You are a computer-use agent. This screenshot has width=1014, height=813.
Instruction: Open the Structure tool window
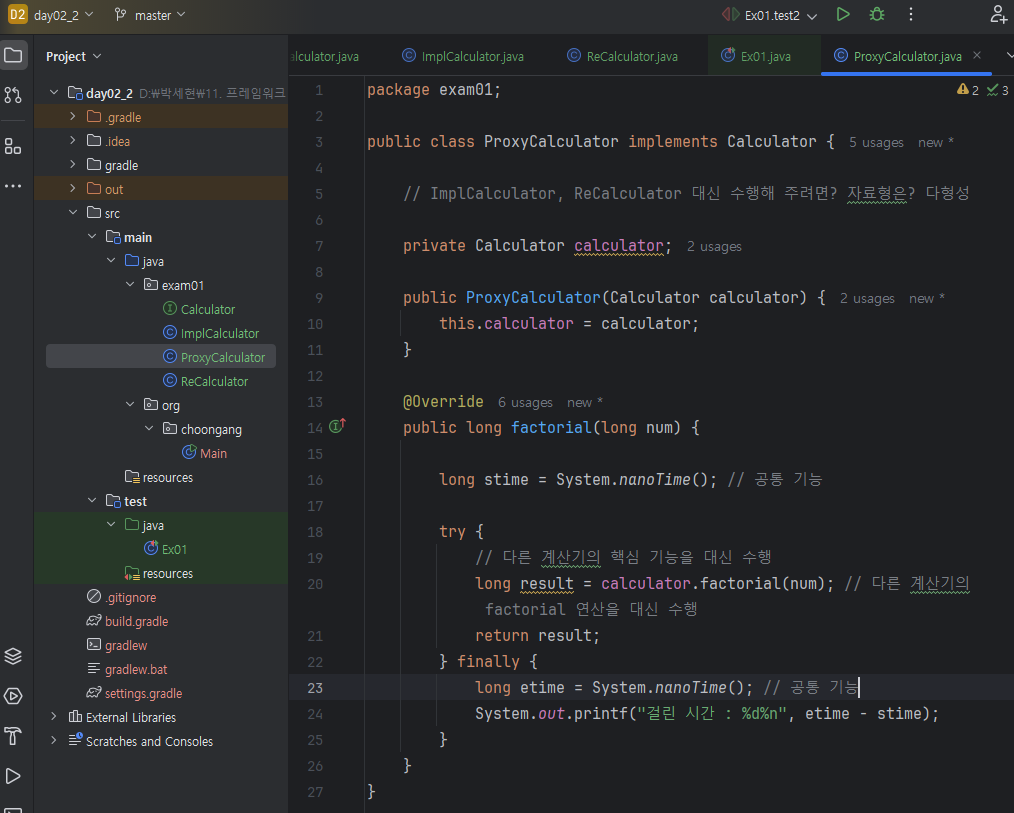(x=14, y=146)
